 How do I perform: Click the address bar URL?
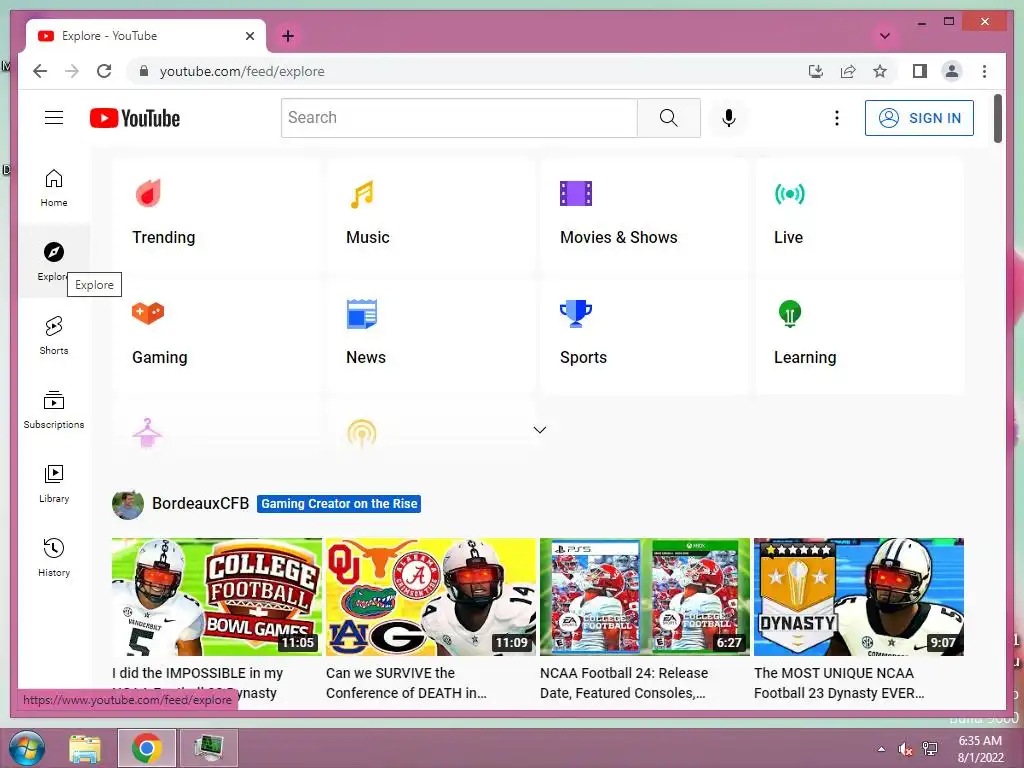pyautogui.click(x=242, y=71)
